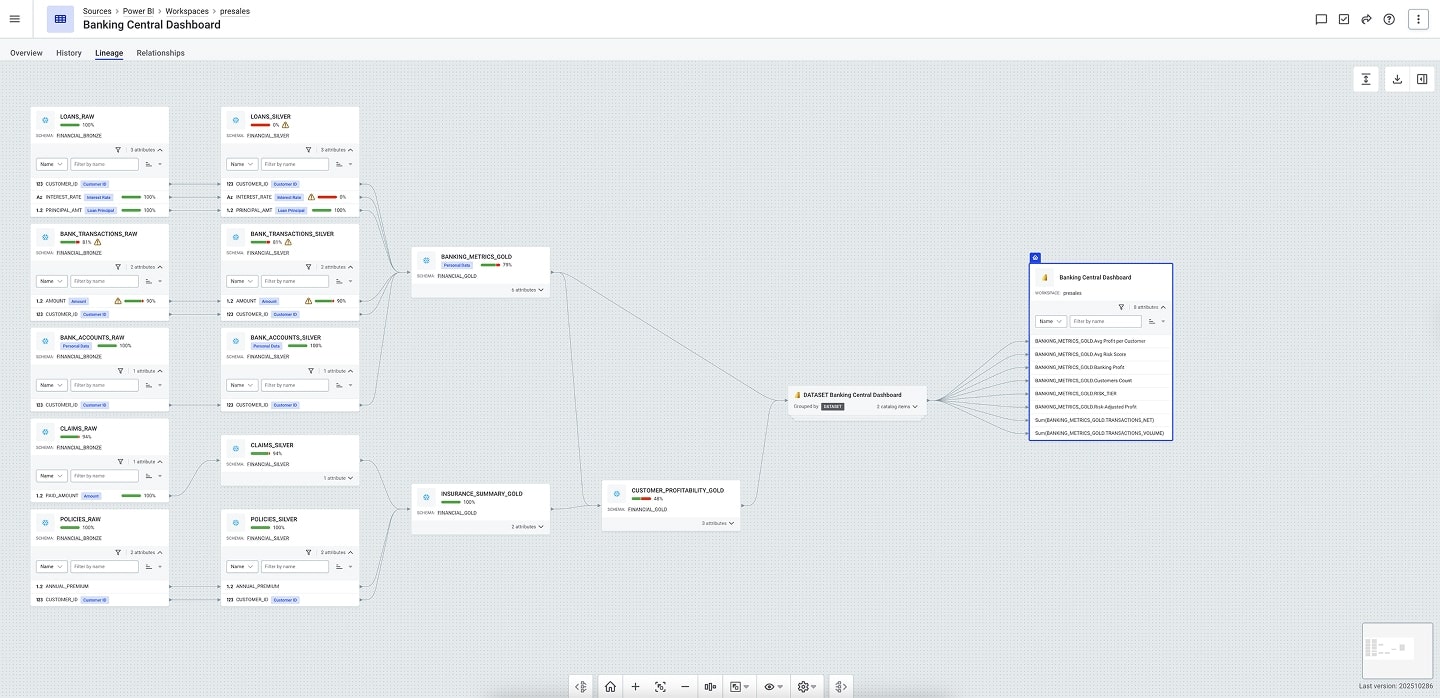Open the visibility eye options in toolbar

click(x=771, y=687)
